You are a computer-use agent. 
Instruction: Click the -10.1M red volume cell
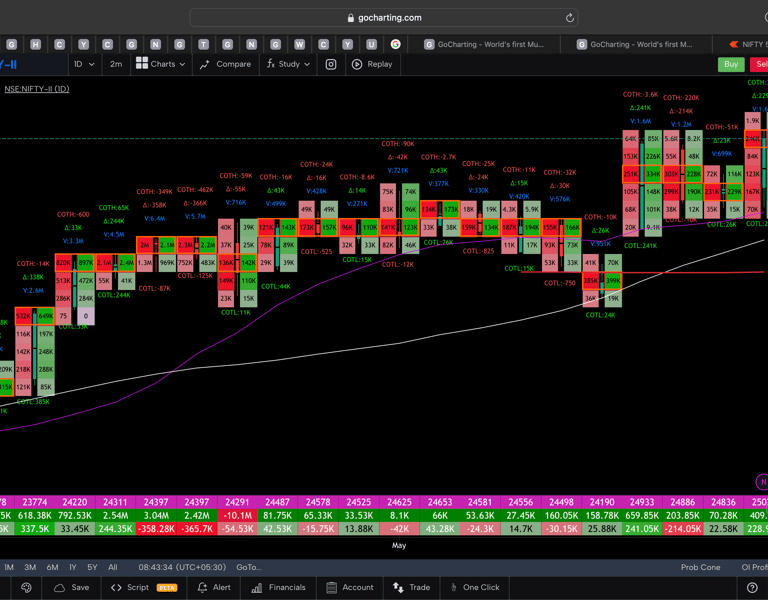237,515
